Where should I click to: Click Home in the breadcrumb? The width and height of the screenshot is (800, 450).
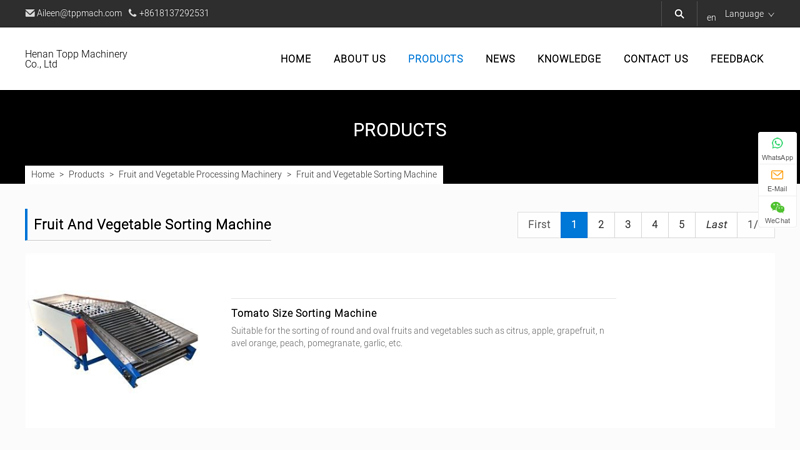[43, 174]
